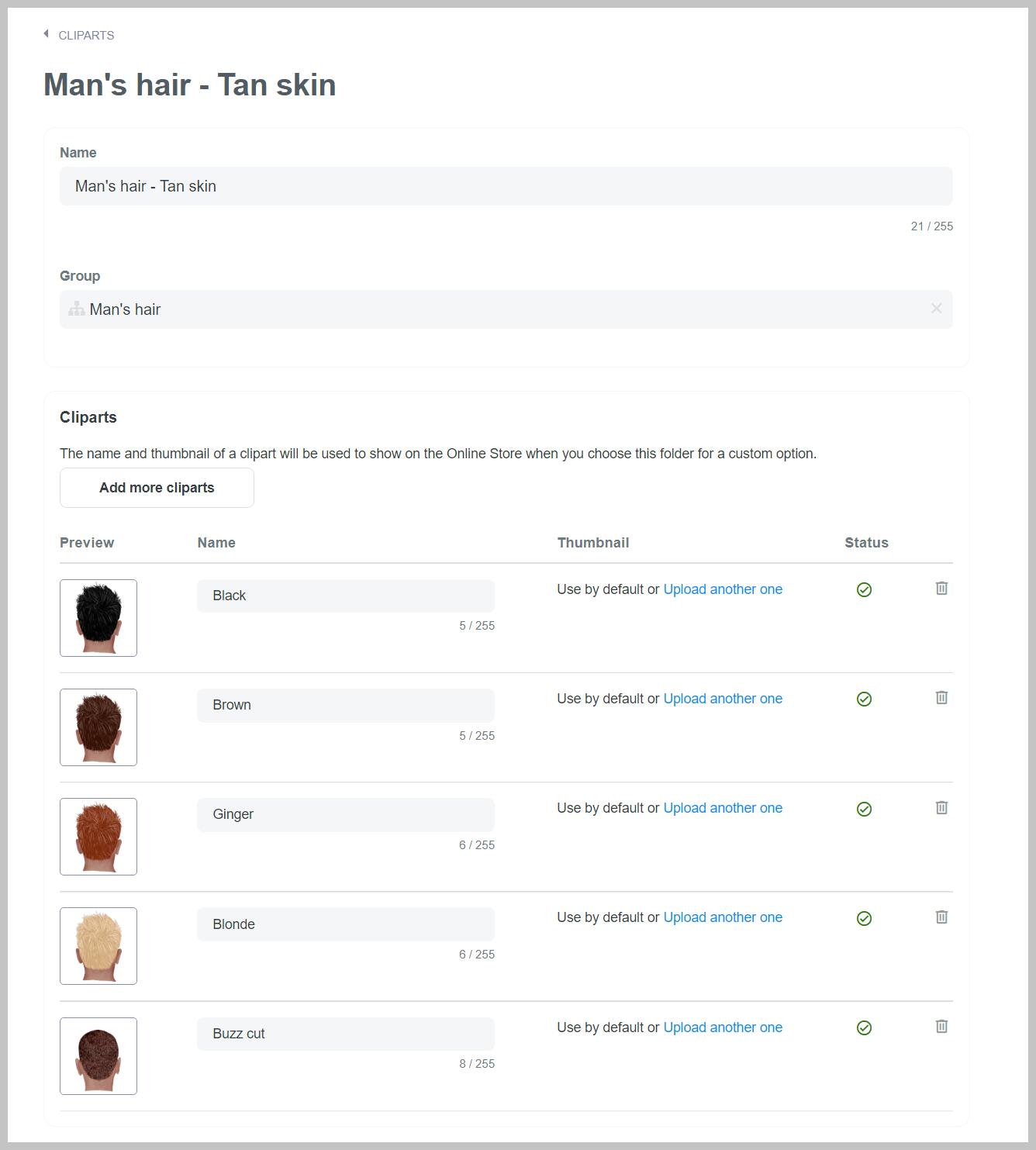Click the green status check for Black
Image resolution: width=1036 pixels, height=1150 pixels.
point(864,590)
